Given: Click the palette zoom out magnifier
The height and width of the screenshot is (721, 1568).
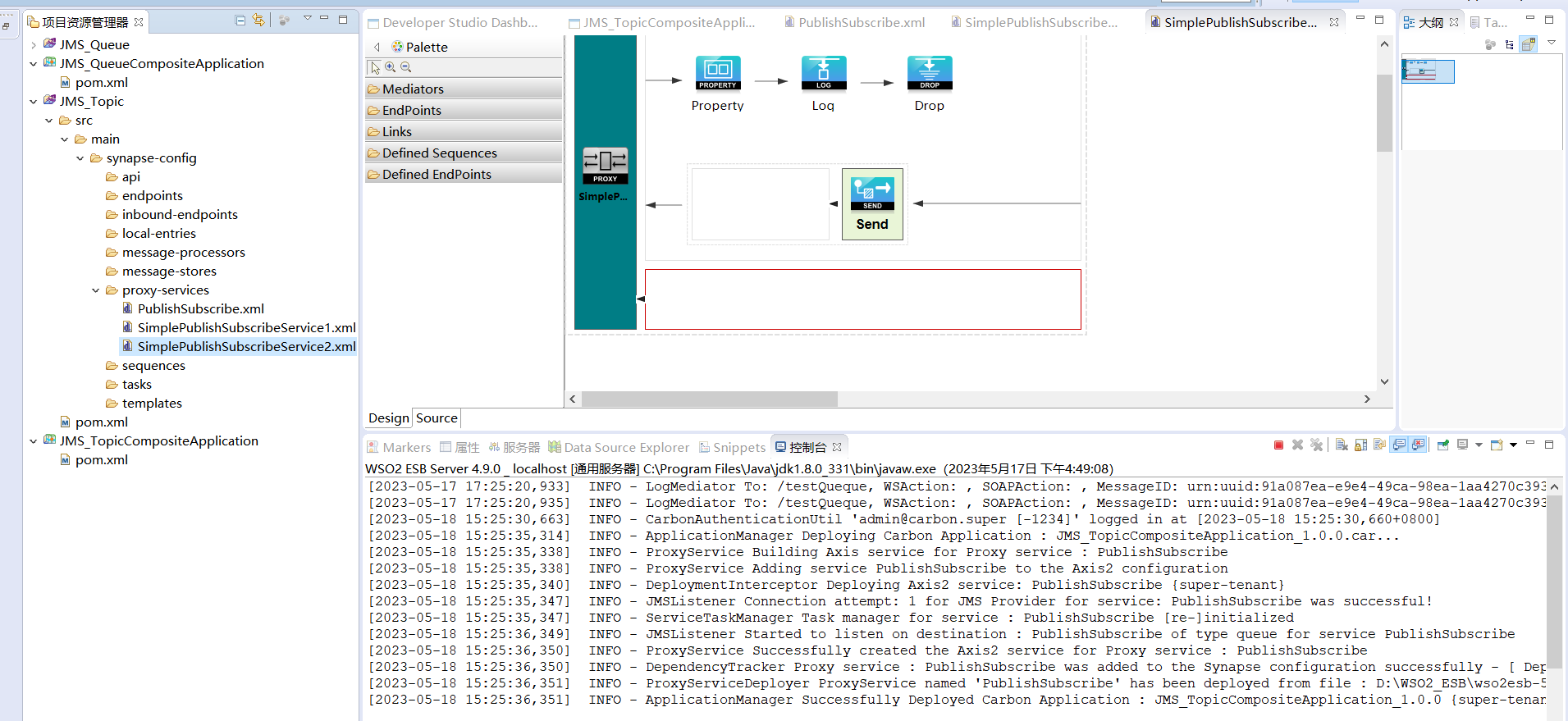Looking at the screenshot, I should [405, 67].
